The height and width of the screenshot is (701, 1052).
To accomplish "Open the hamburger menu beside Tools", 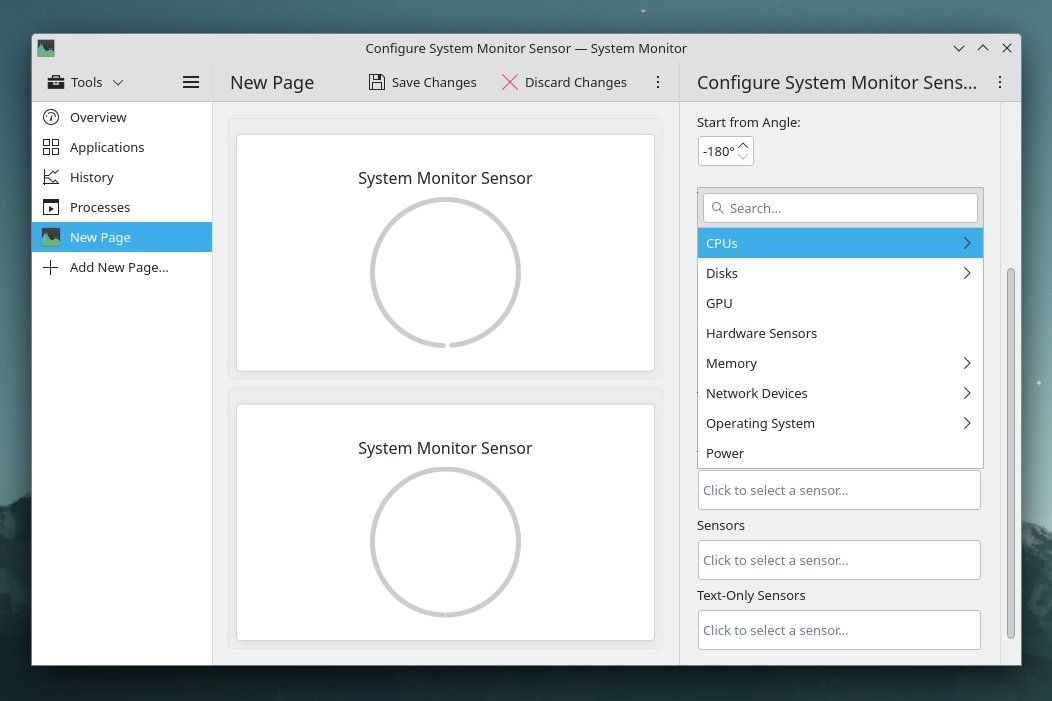I will click(190, 82).
